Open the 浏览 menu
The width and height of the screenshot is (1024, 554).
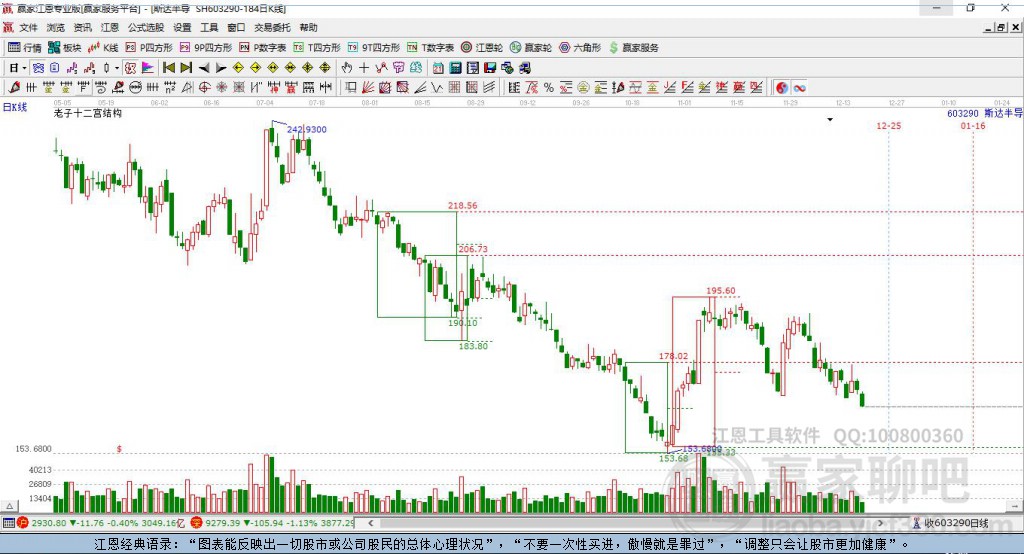[56, 27]
